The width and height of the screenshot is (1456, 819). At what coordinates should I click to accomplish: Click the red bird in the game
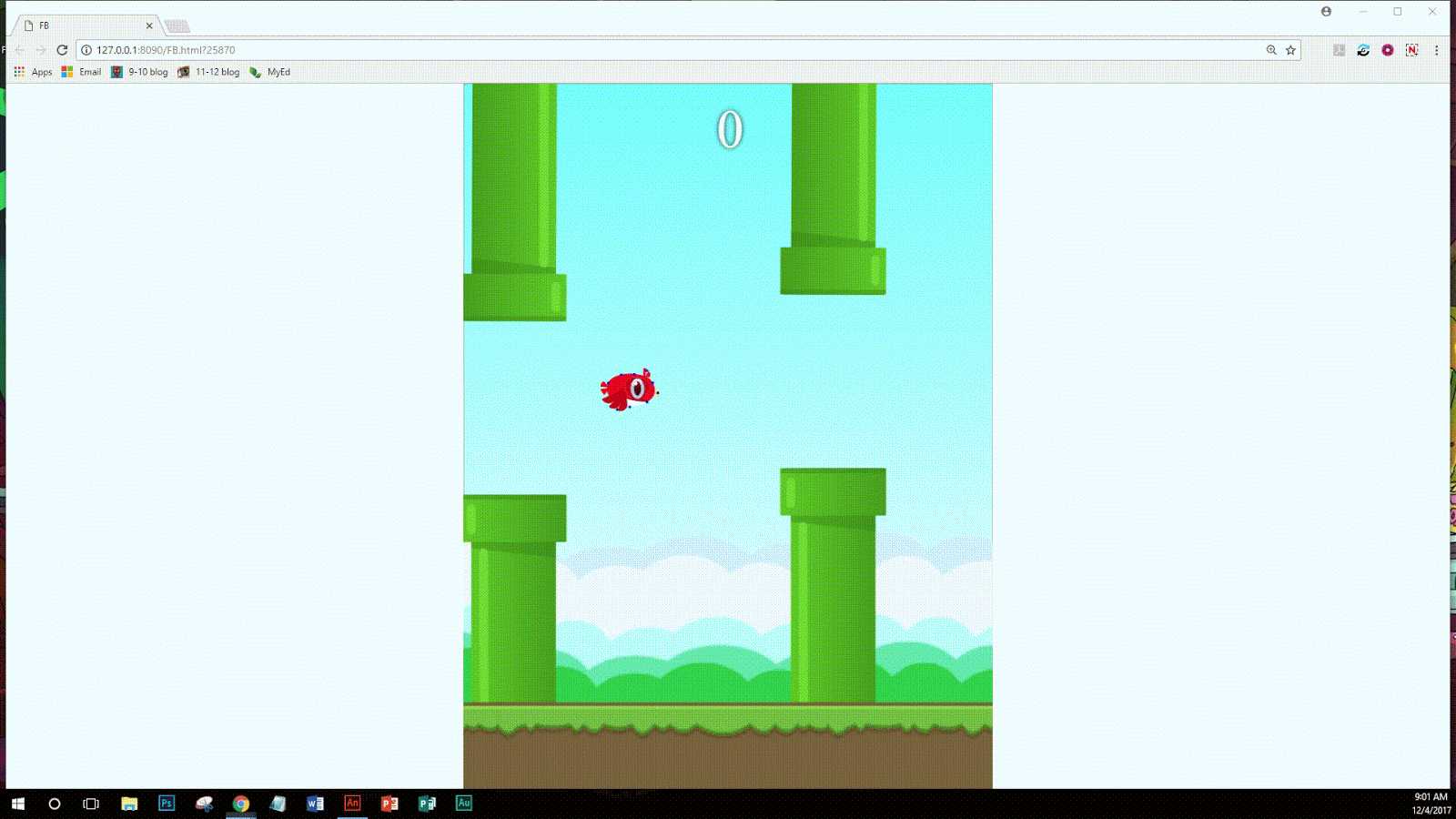(629, 389)
